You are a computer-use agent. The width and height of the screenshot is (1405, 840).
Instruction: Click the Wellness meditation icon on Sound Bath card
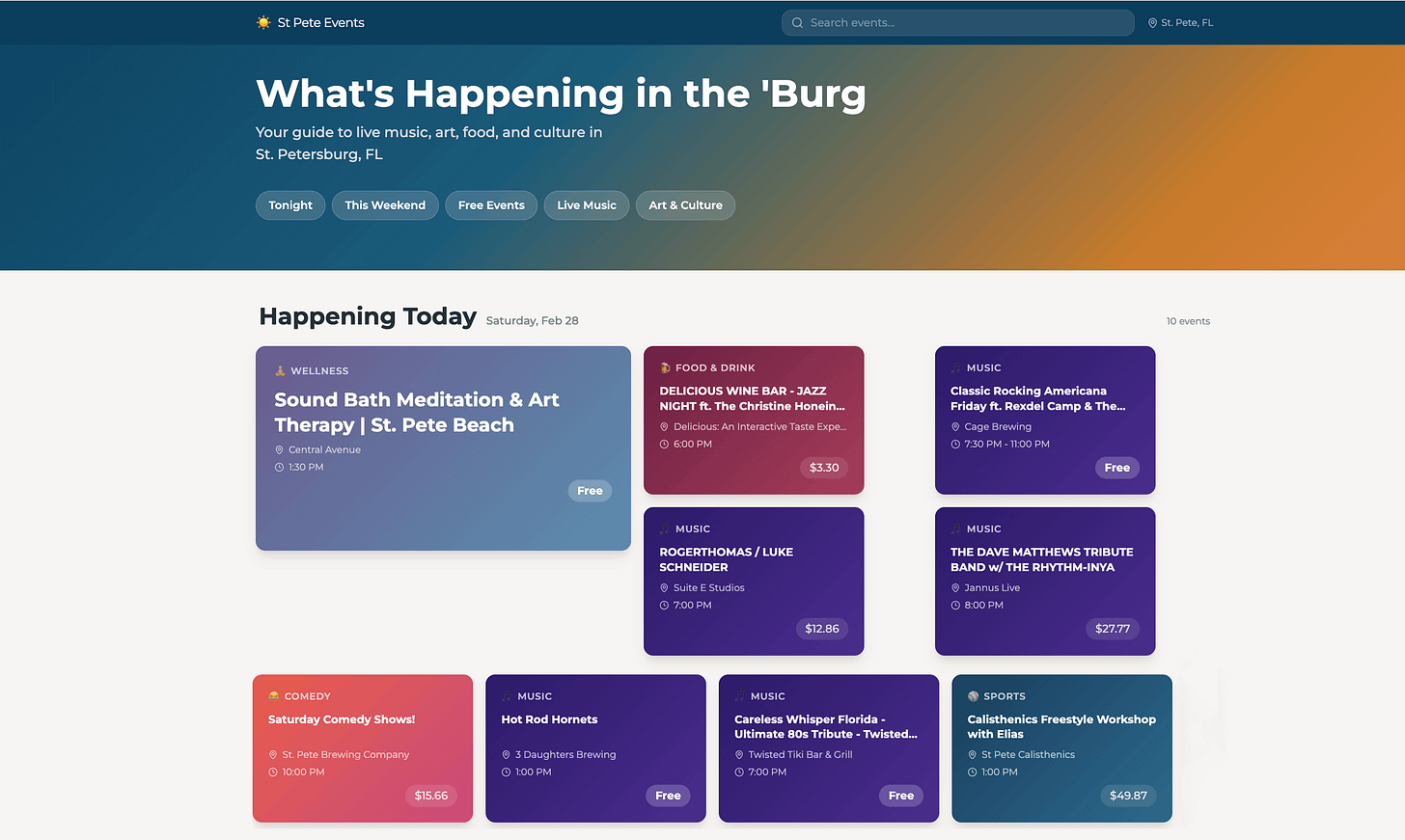pos(280,370)
